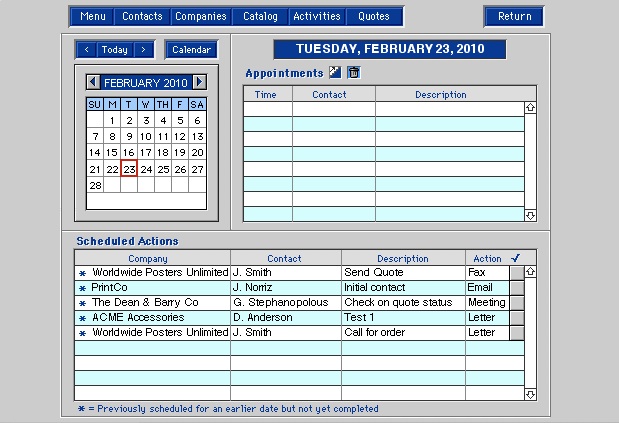
Task: Go to the next day arrow
Action: [x=143, y=50]
